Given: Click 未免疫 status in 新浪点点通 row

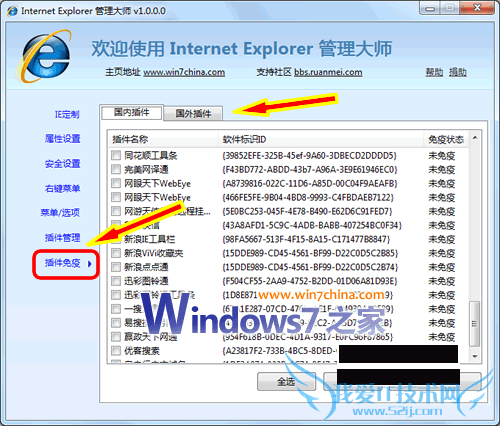Looking at the screenshot, I should 442,267.
